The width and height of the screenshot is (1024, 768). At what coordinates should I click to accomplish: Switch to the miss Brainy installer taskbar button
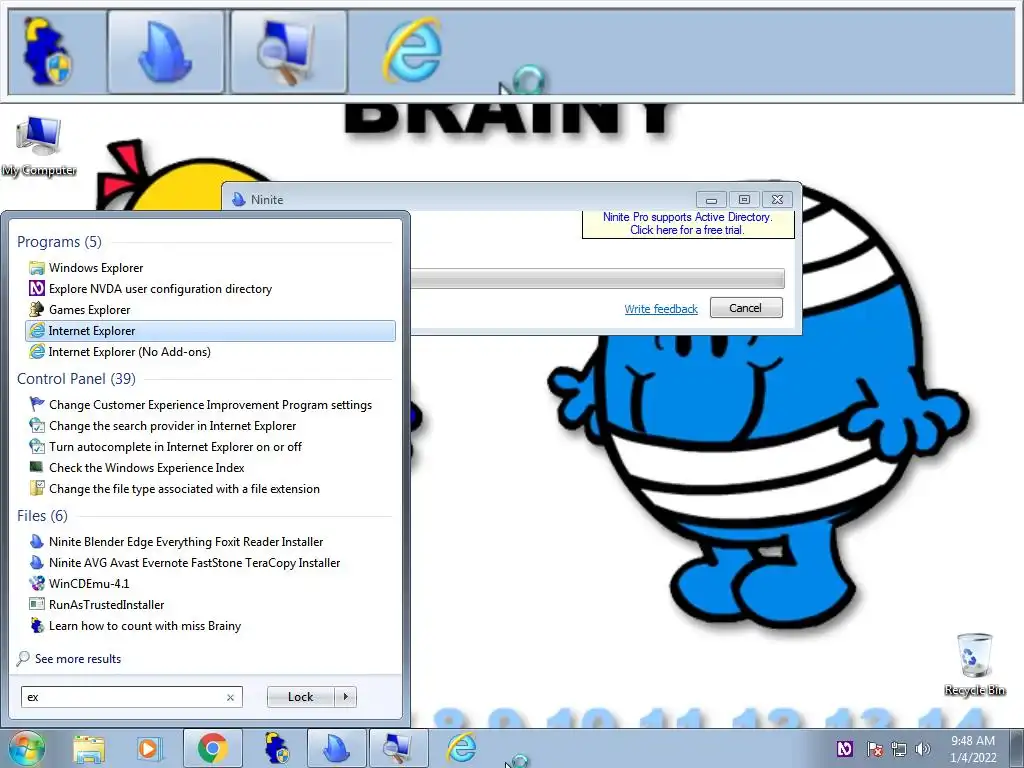click(x=277, y=748)
